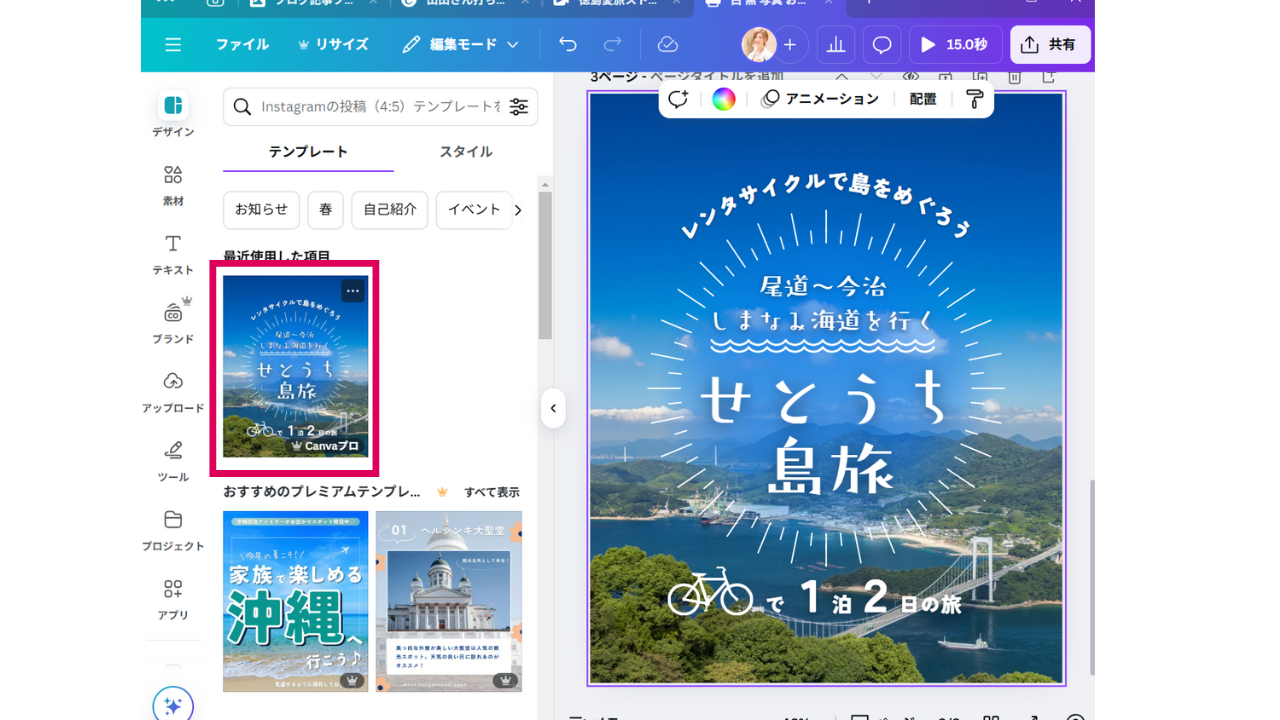Click the undo arrow
This screenshot has width=1280, height=720.
click(x=568, y=45)
